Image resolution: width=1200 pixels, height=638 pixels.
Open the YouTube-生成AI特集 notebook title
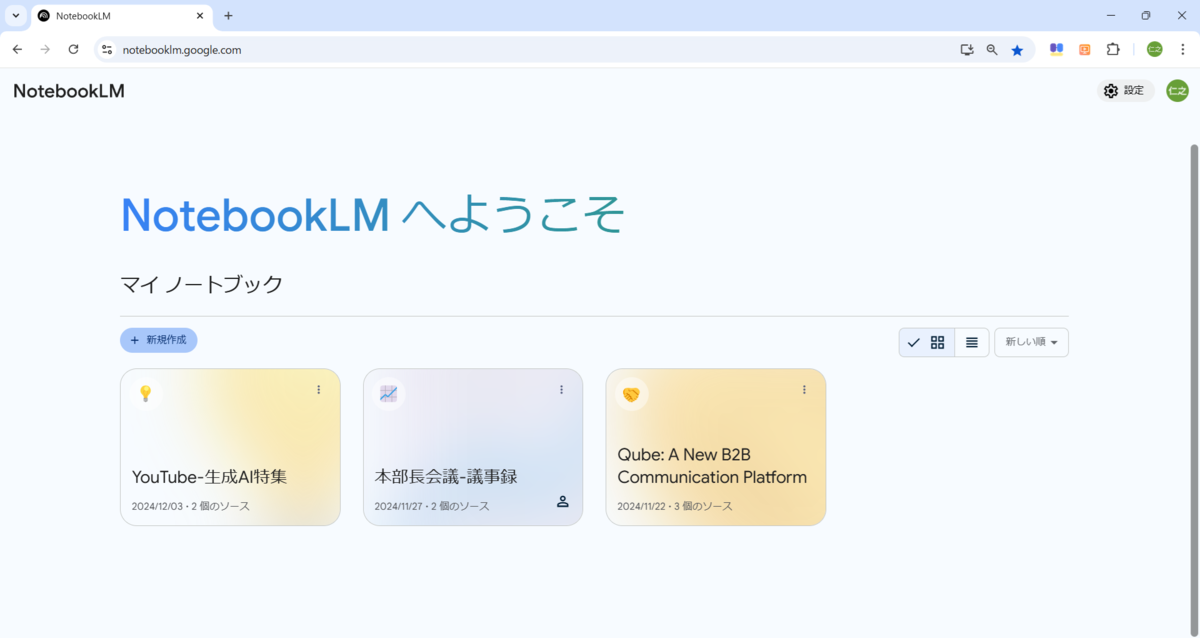point(210,477)
